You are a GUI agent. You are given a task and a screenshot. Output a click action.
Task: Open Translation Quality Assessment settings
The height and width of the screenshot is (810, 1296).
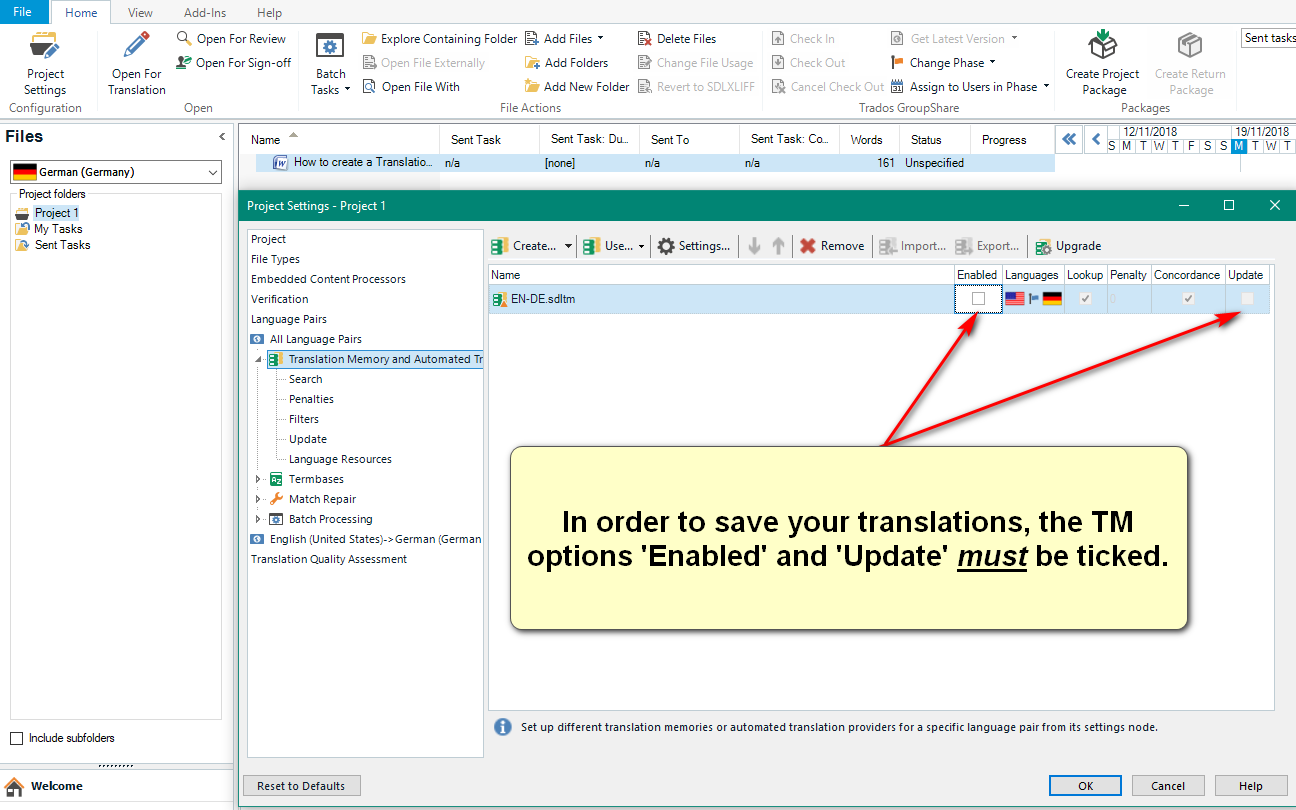[329, 559]
